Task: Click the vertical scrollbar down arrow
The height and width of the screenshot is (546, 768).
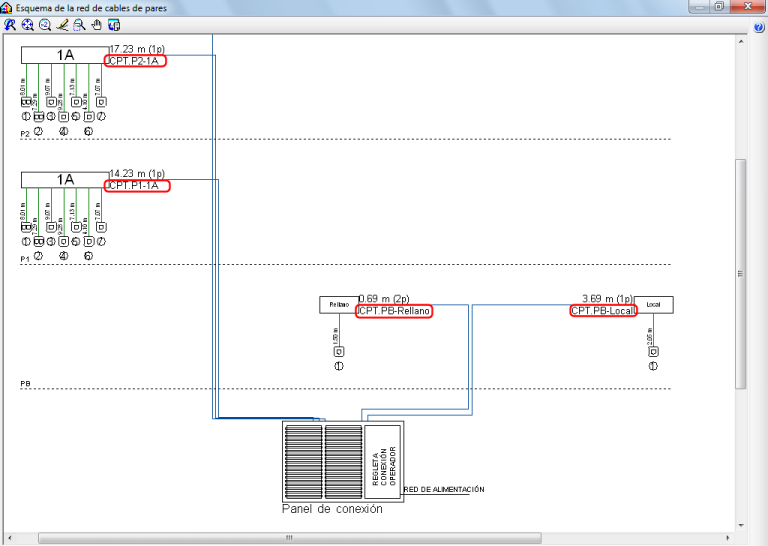Action: click(x=741, y=525)
